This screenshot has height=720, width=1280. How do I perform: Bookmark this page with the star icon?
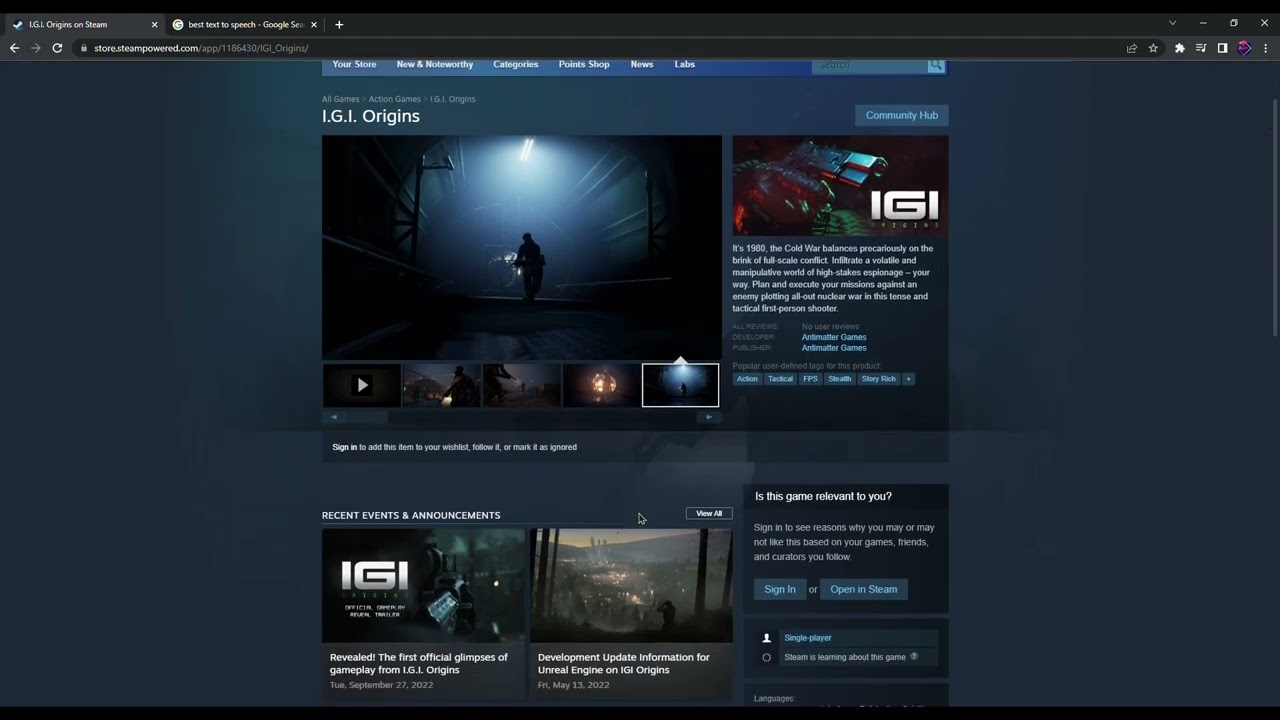click(1153, 48)
